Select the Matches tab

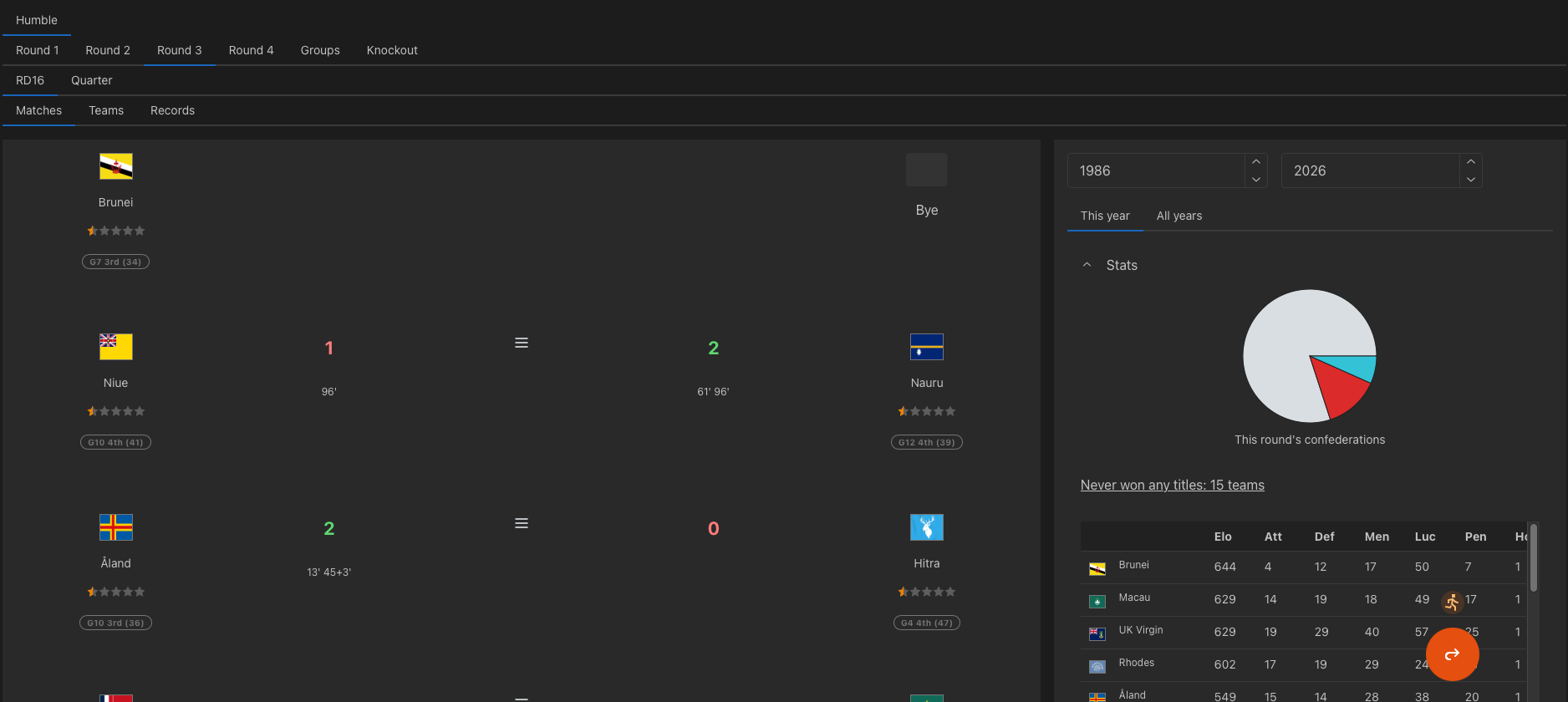tap(39, 110)
